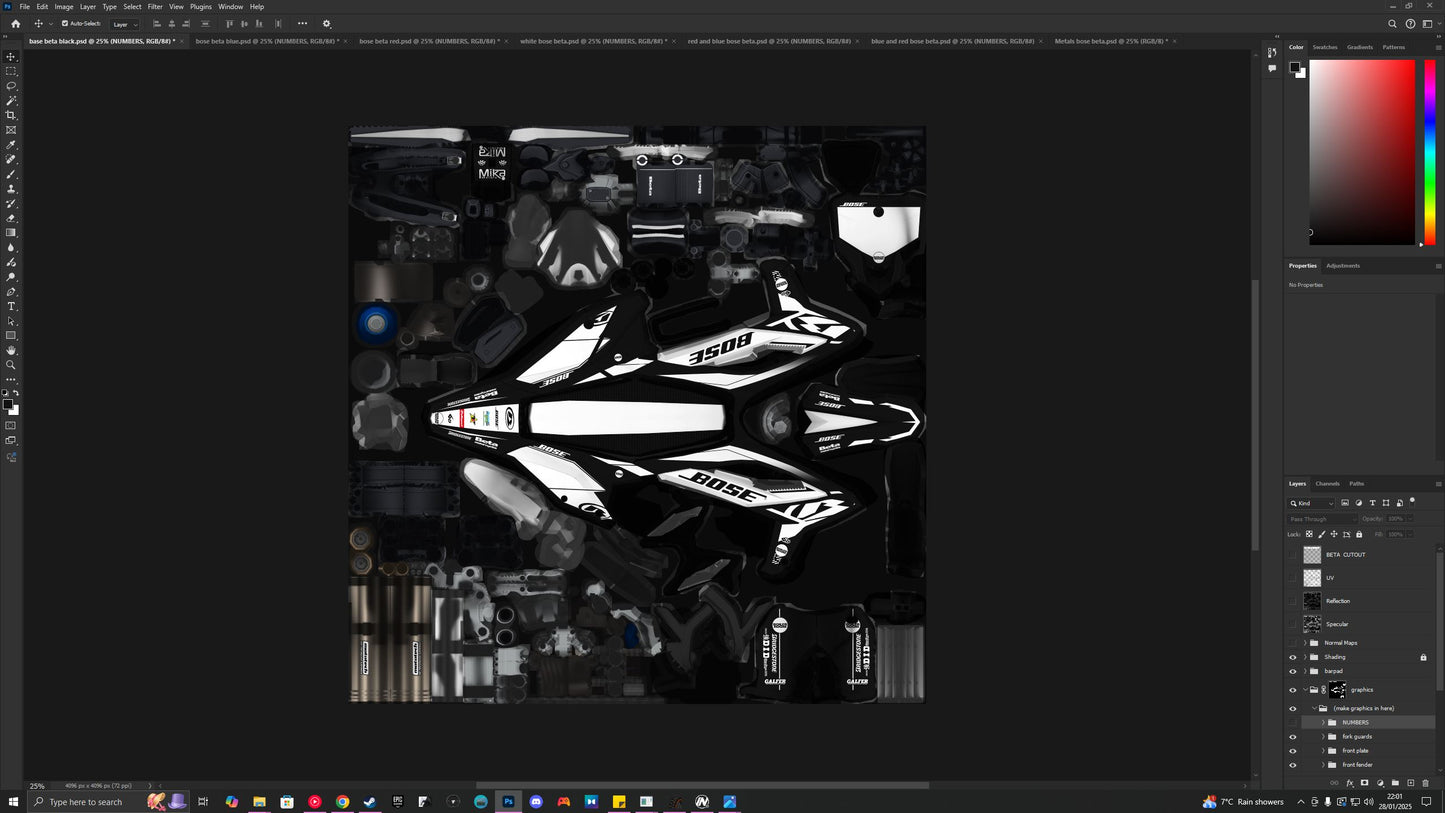Screen dimensions: 1445x813
Task: Select the Frame tool
Action: (x=11, y=130)
